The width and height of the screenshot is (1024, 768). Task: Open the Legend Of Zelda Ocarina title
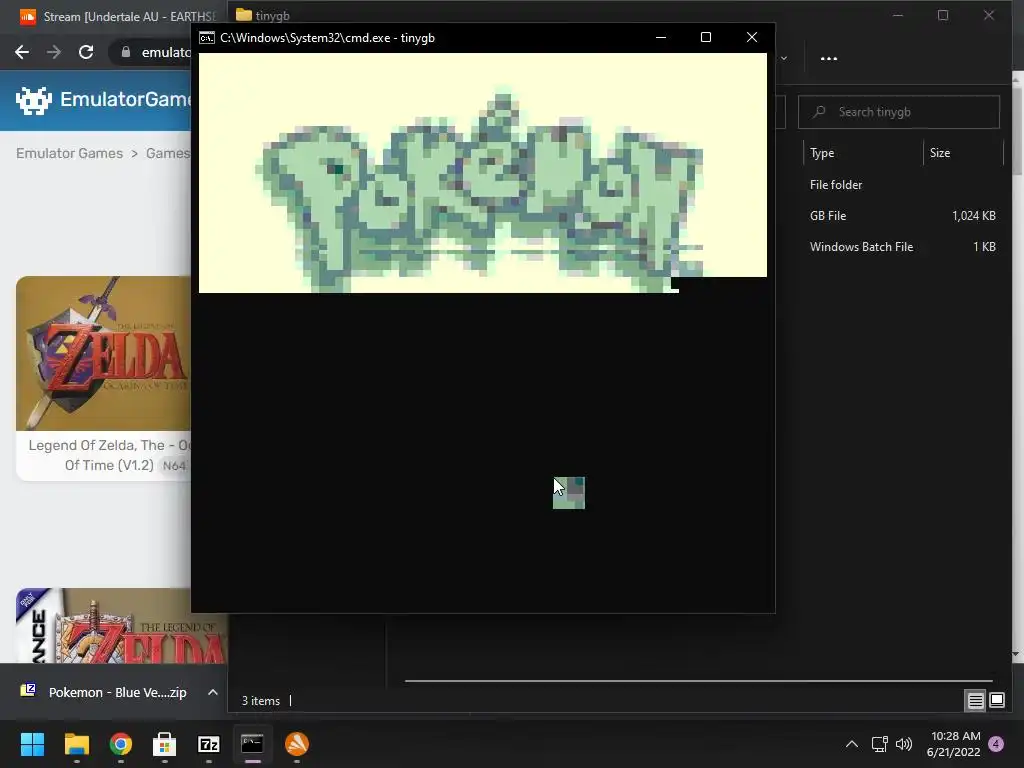(109, 455)
